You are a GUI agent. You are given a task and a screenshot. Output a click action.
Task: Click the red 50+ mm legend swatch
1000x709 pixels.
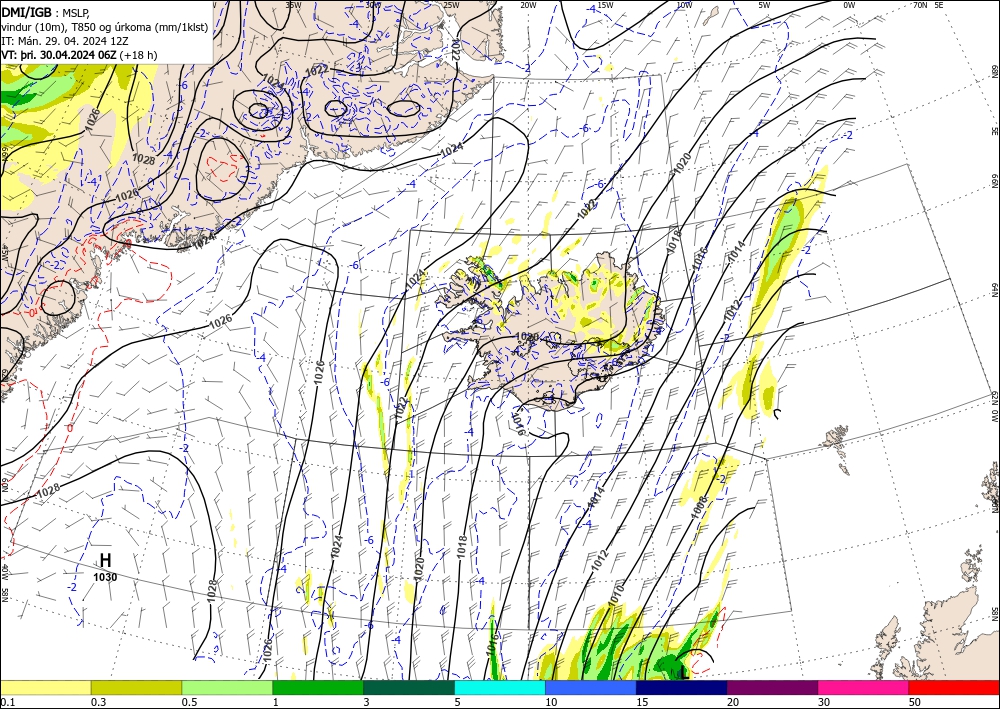954,687
